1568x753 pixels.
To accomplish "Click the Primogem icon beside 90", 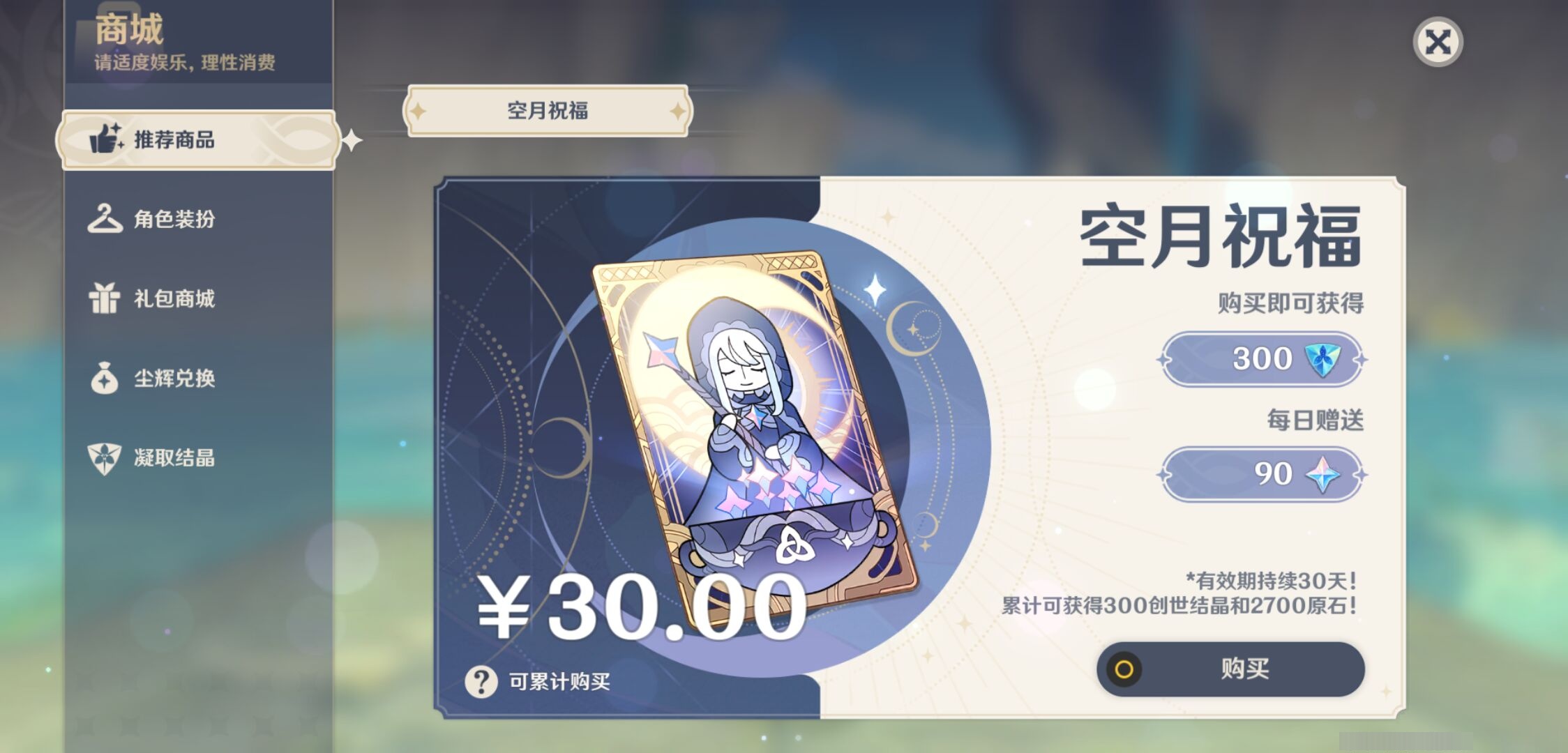I will tap(1322, 475).
